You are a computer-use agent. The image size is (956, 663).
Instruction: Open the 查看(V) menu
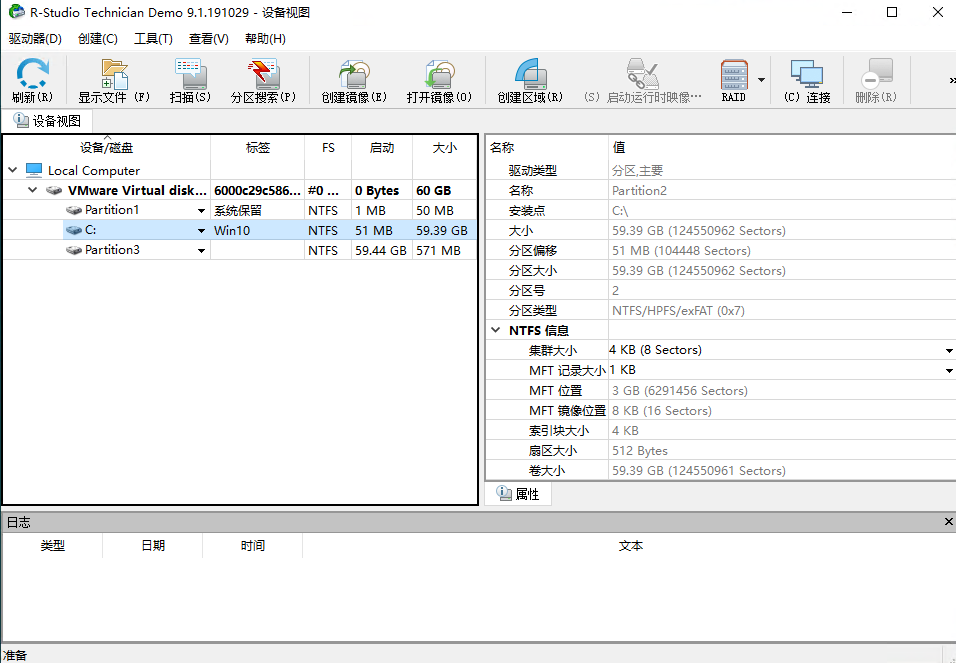(x=209, y=38)
